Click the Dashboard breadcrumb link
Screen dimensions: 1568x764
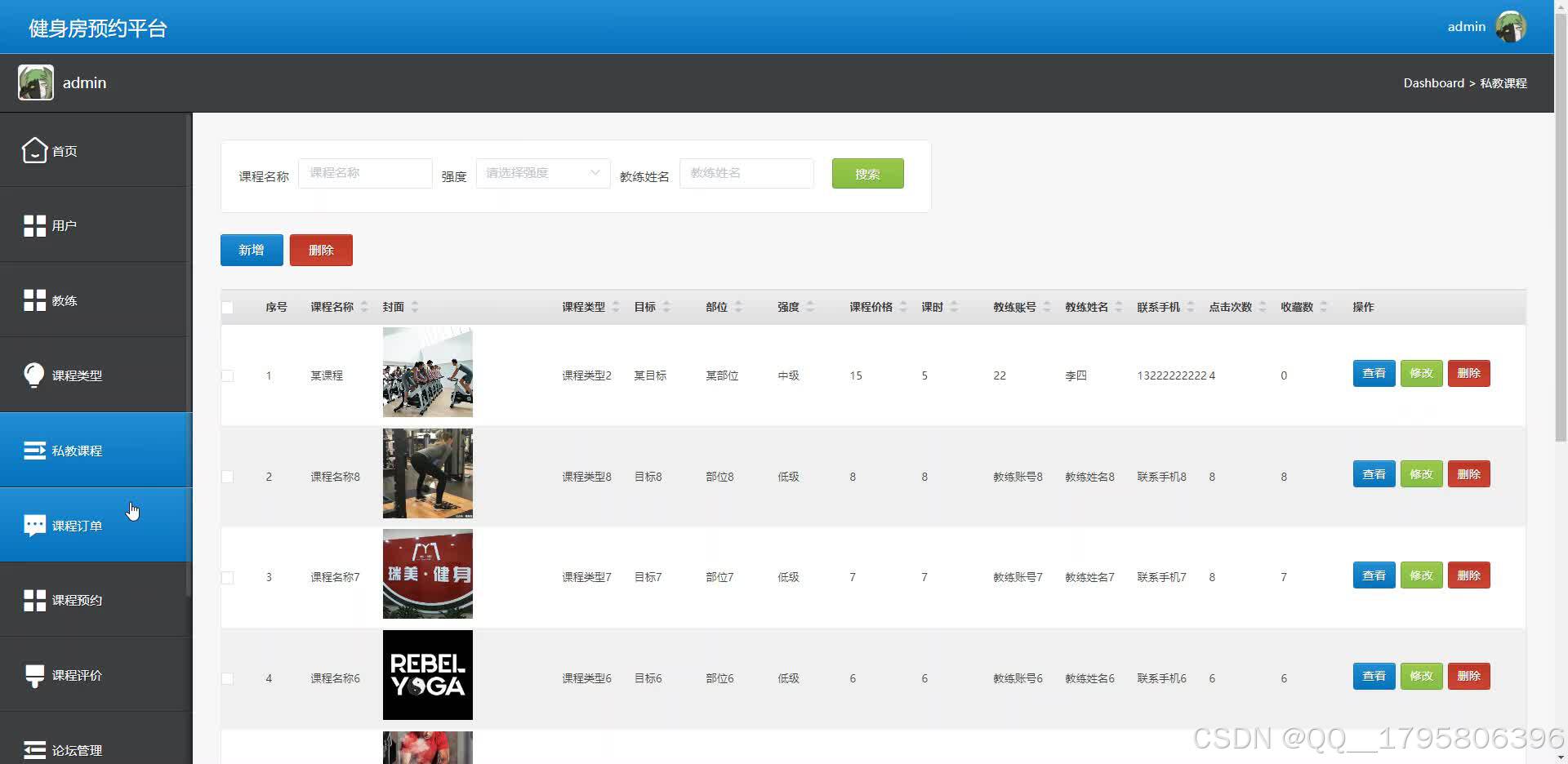tap(1433, 83)
